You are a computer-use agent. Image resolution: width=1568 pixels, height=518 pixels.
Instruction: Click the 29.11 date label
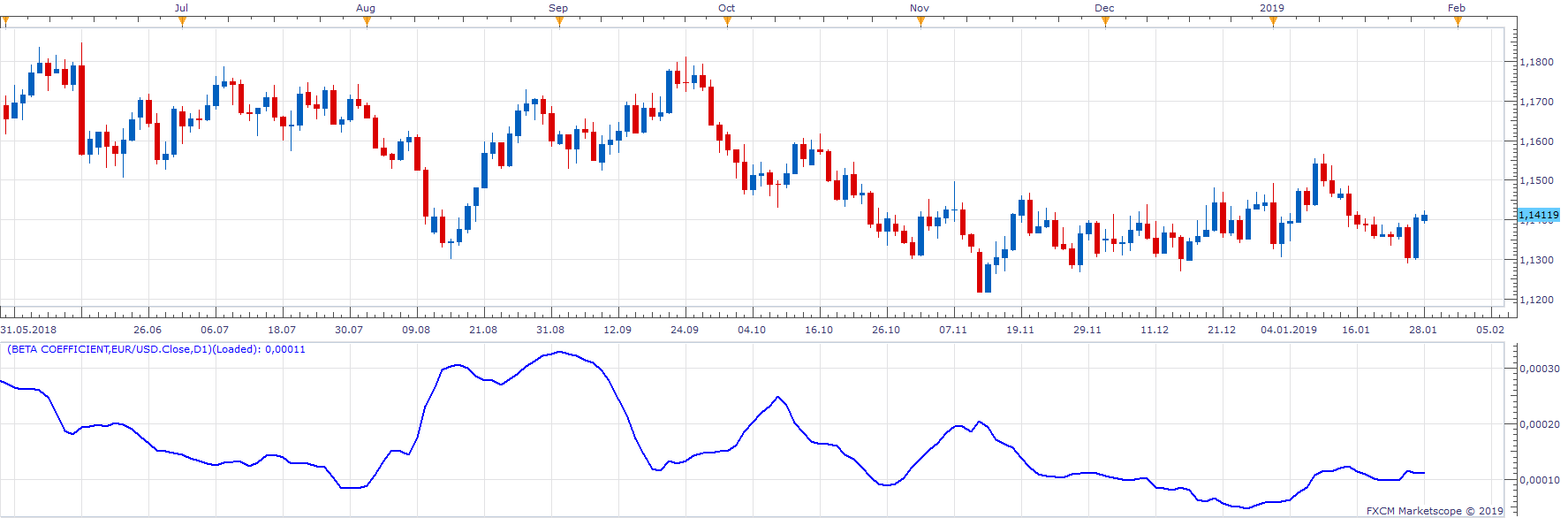[1087, 330]
